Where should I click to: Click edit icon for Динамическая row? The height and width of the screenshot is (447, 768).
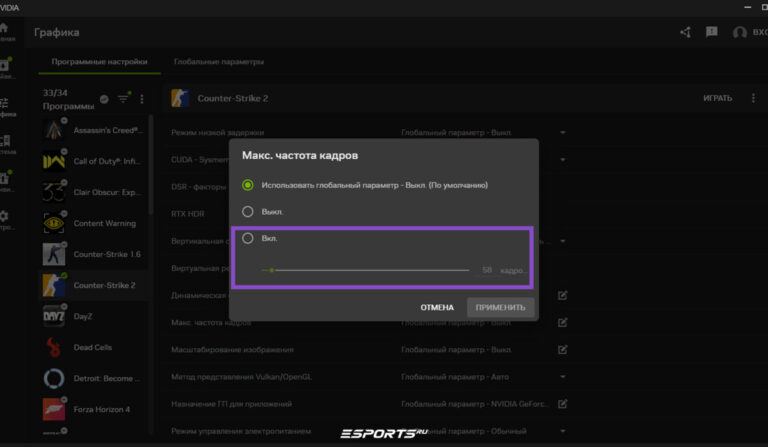click(562, 295)
